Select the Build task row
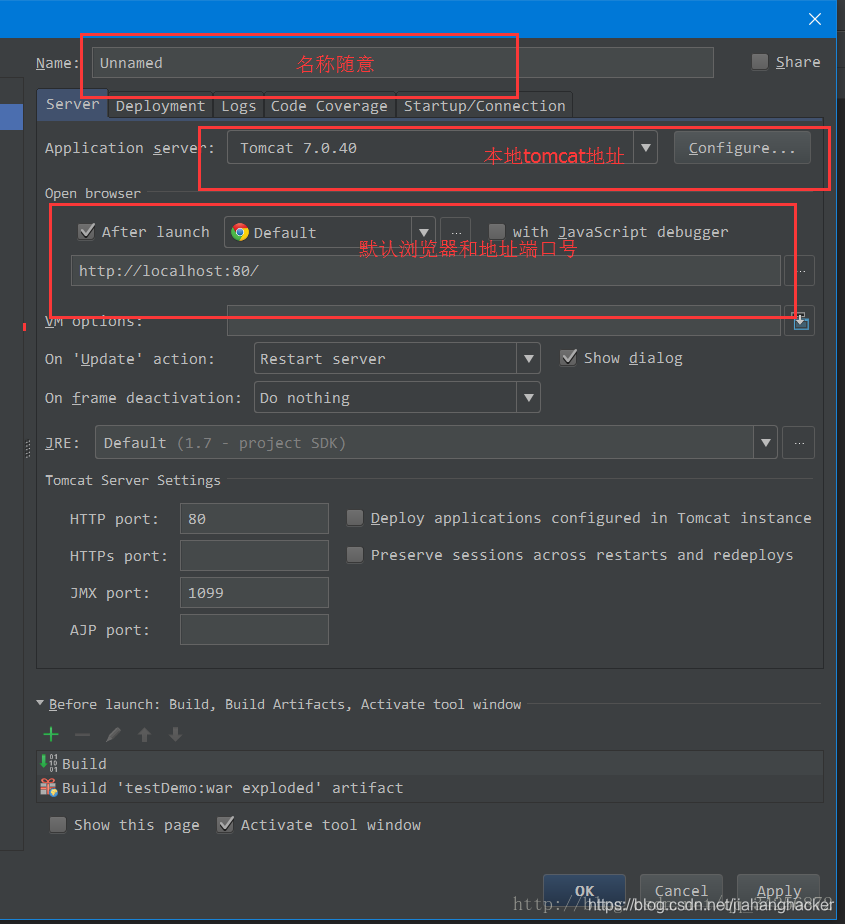The height and width of the screenshot is (924, 845). click(430, 763)
